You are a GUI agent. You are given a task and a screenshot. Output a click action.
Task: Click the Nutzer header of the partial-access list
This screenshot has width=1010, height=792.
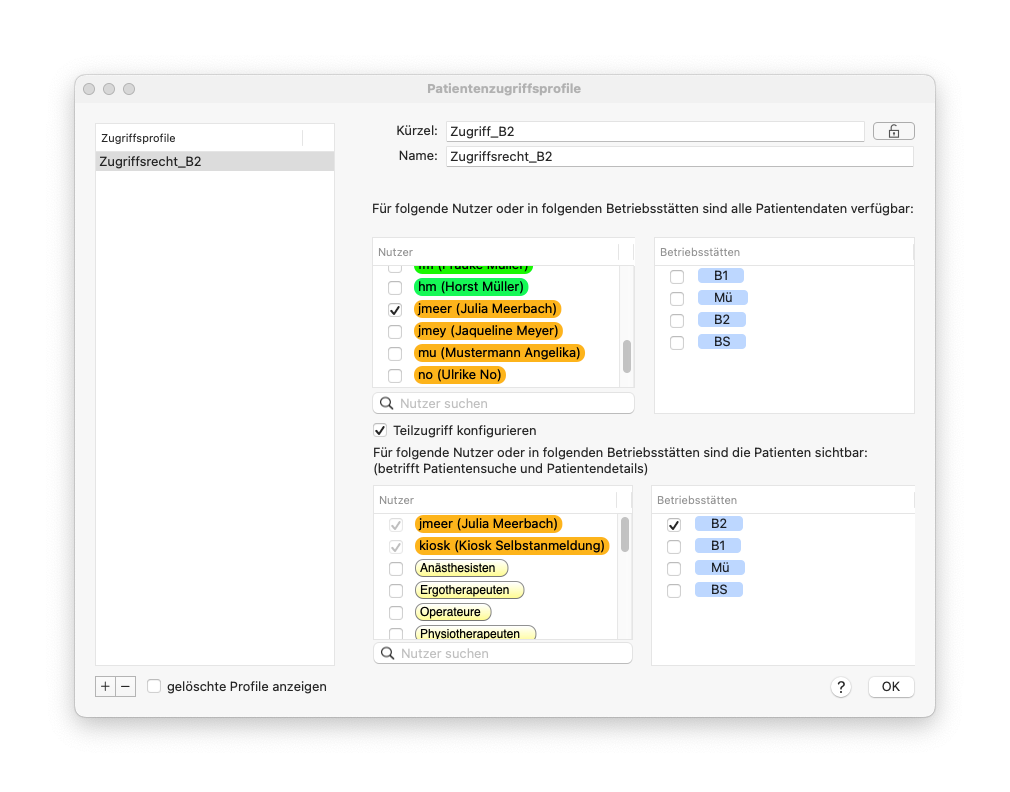coord(495,500)
